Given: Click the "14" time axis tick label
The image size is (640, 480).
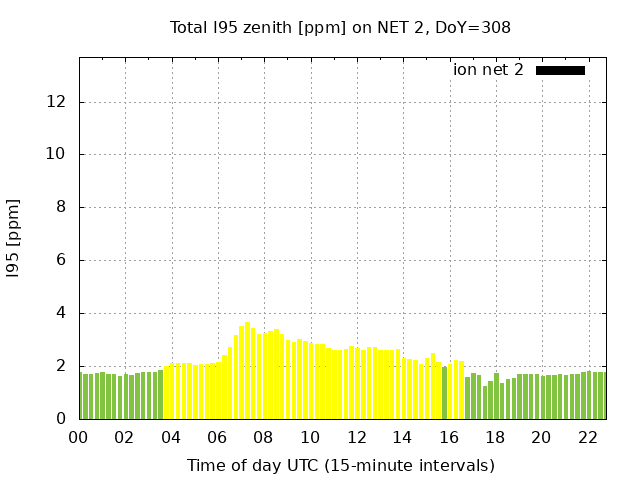Looking at the screenshot, I should click(x=402, y=437).
